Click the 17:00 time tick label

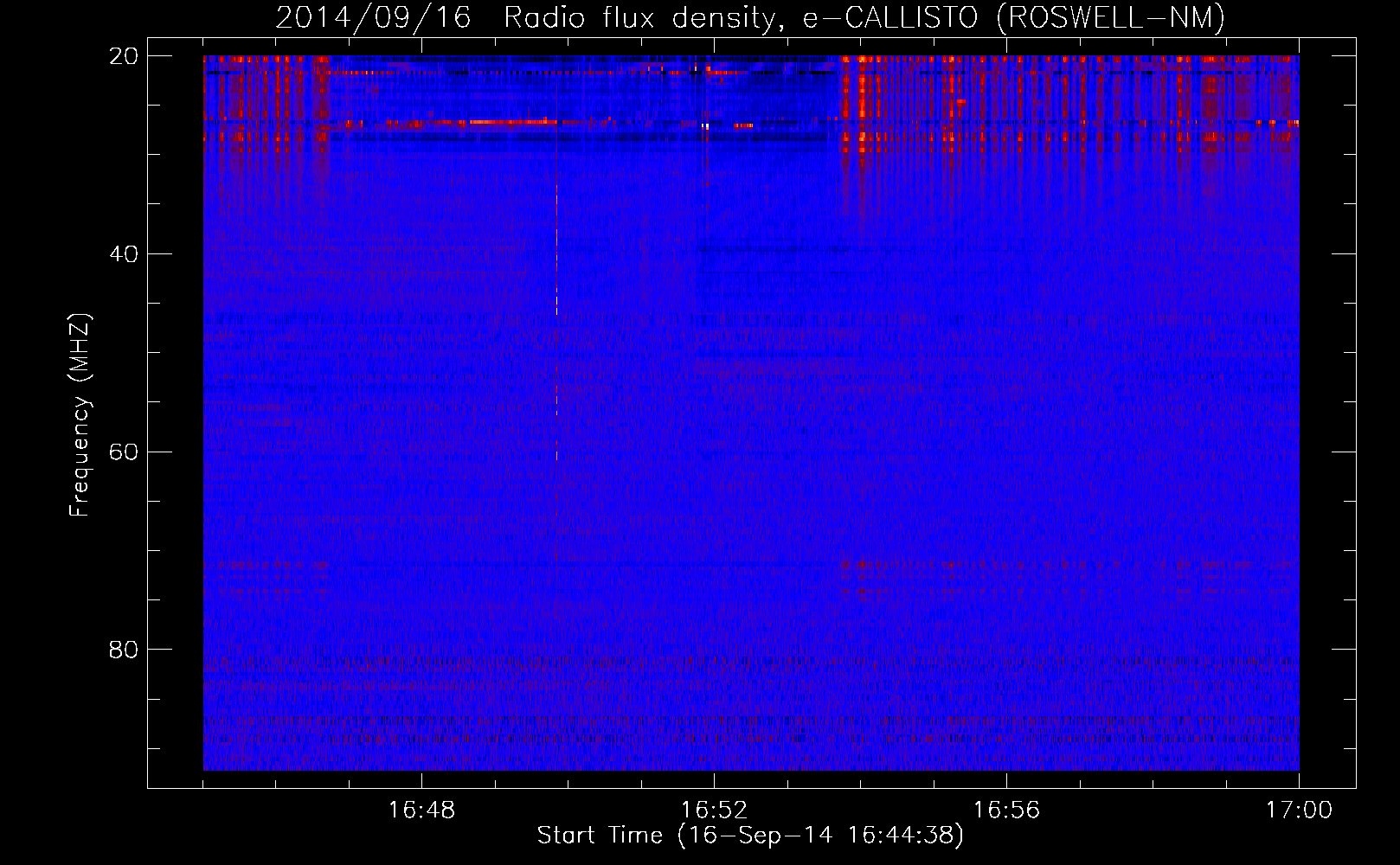coord(1299,811)
